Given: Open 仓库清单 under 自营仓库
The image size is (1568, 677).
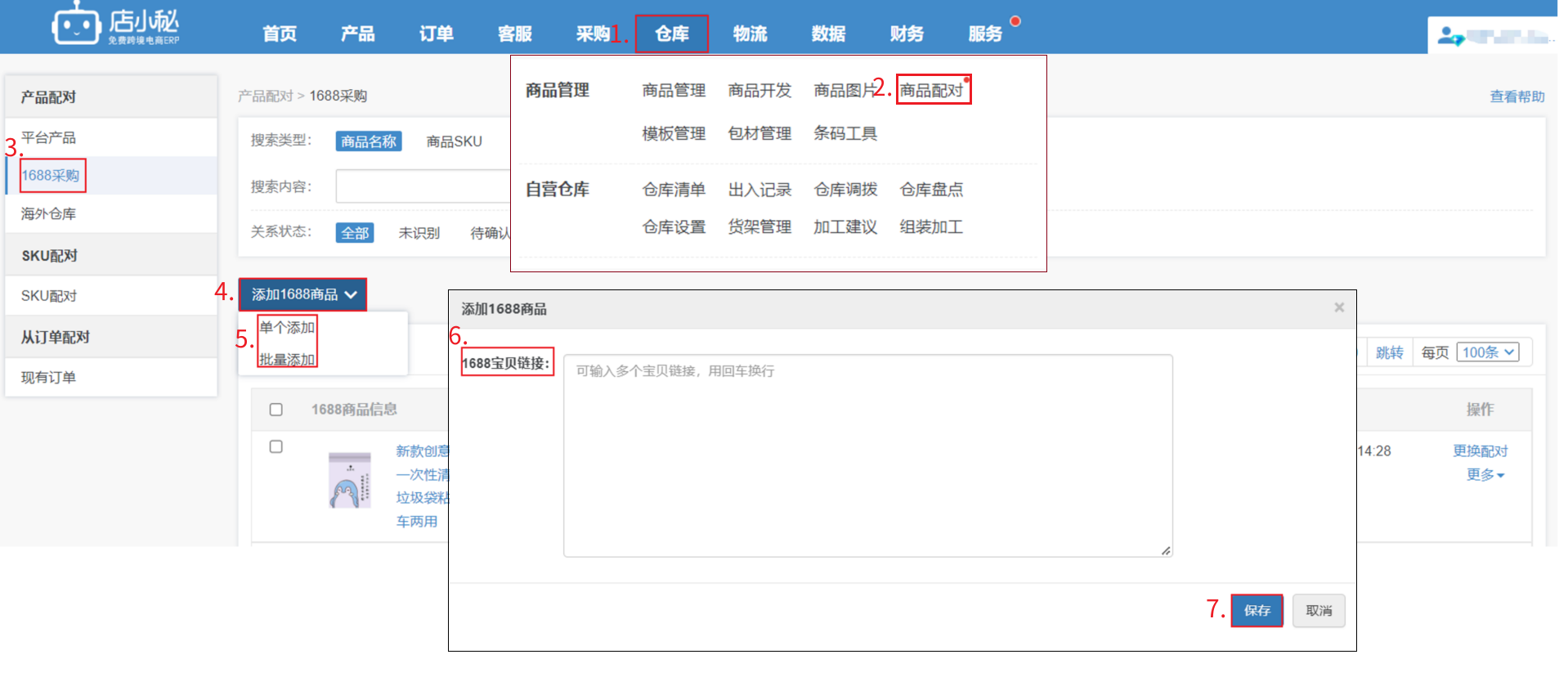Looking at the screenshot, I should coord(674,190).
